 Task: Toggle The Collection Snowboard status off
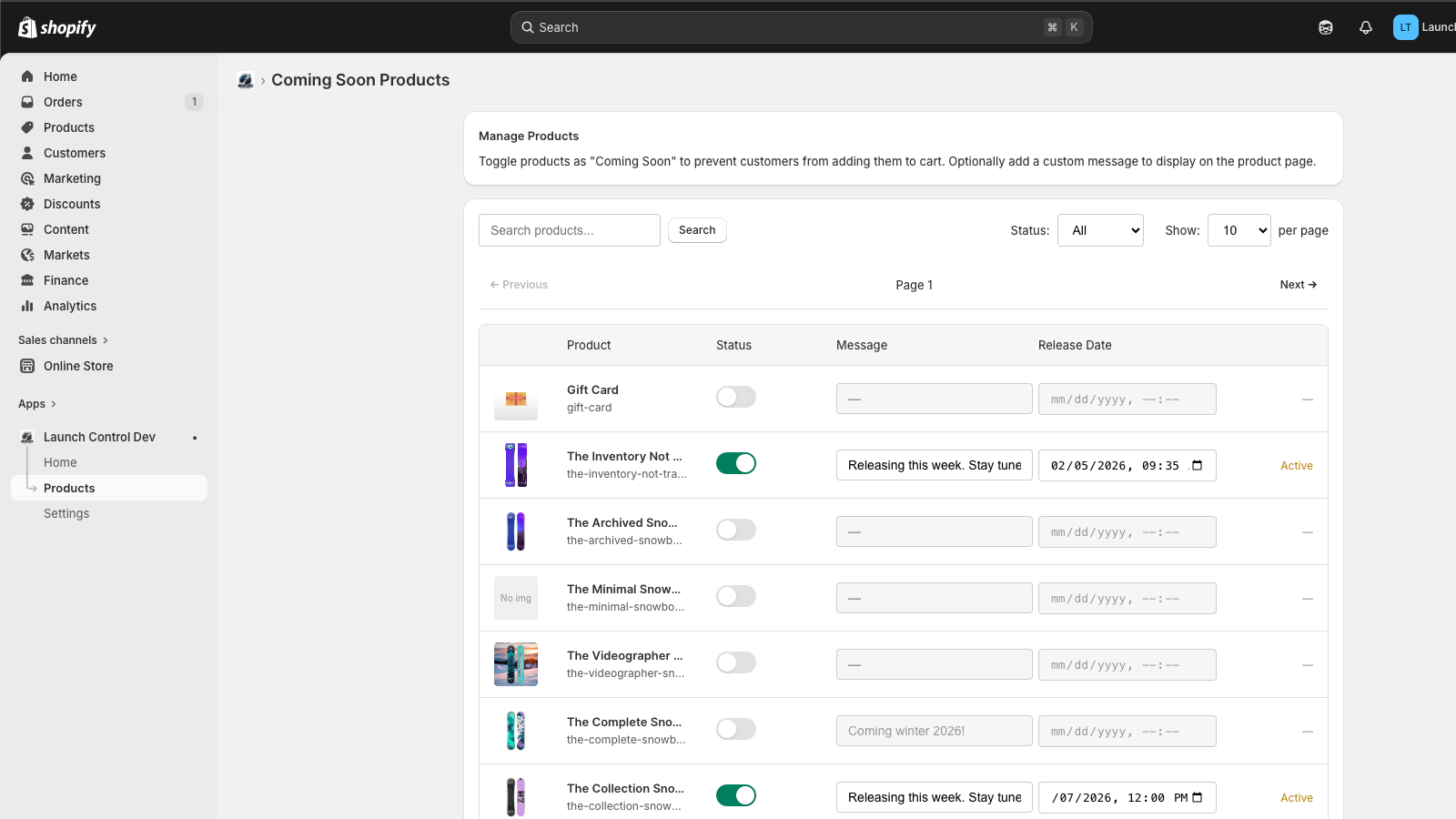[735, 794]
